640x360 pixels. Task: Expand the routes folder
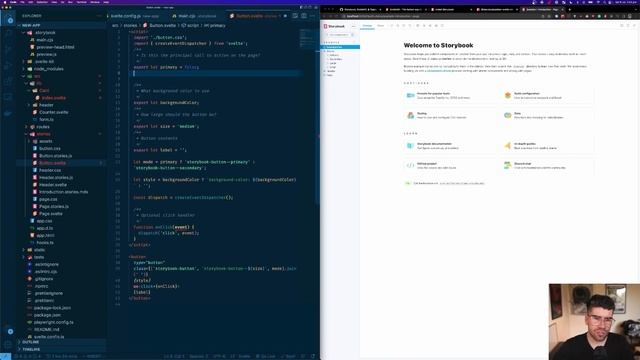(x=42, y=127)
